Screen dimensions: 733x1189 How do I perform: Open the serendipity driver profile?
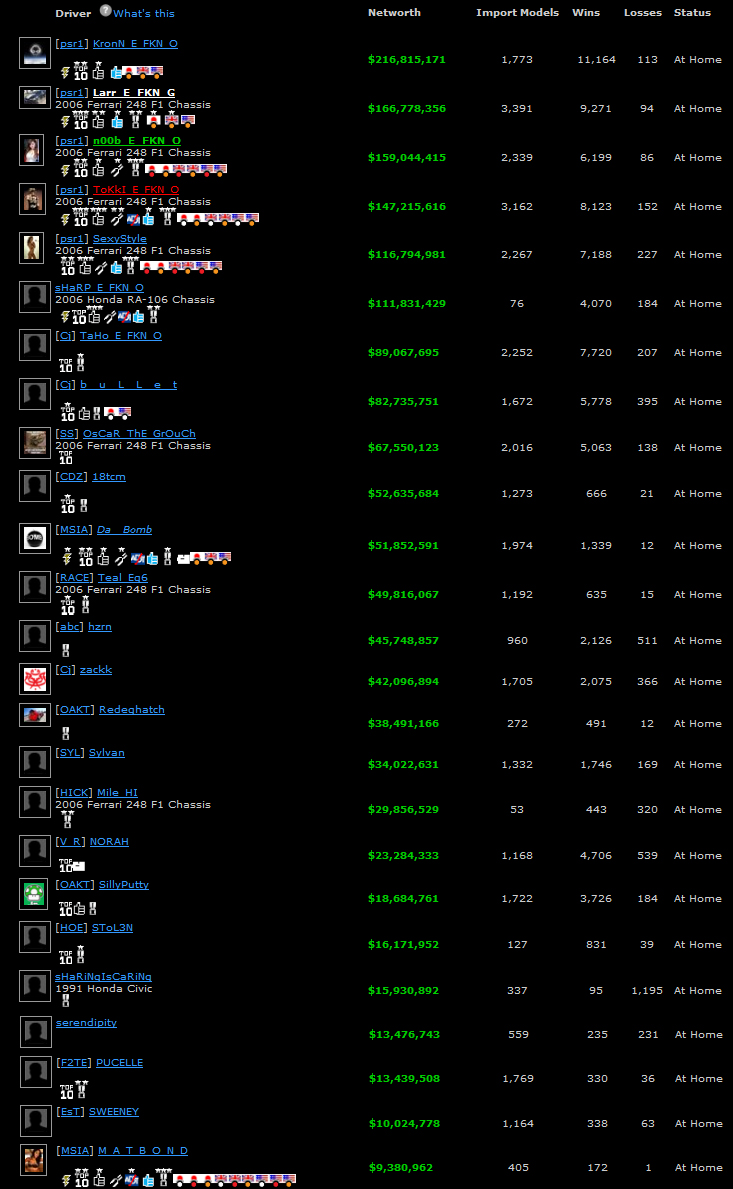coord(86,1023)
